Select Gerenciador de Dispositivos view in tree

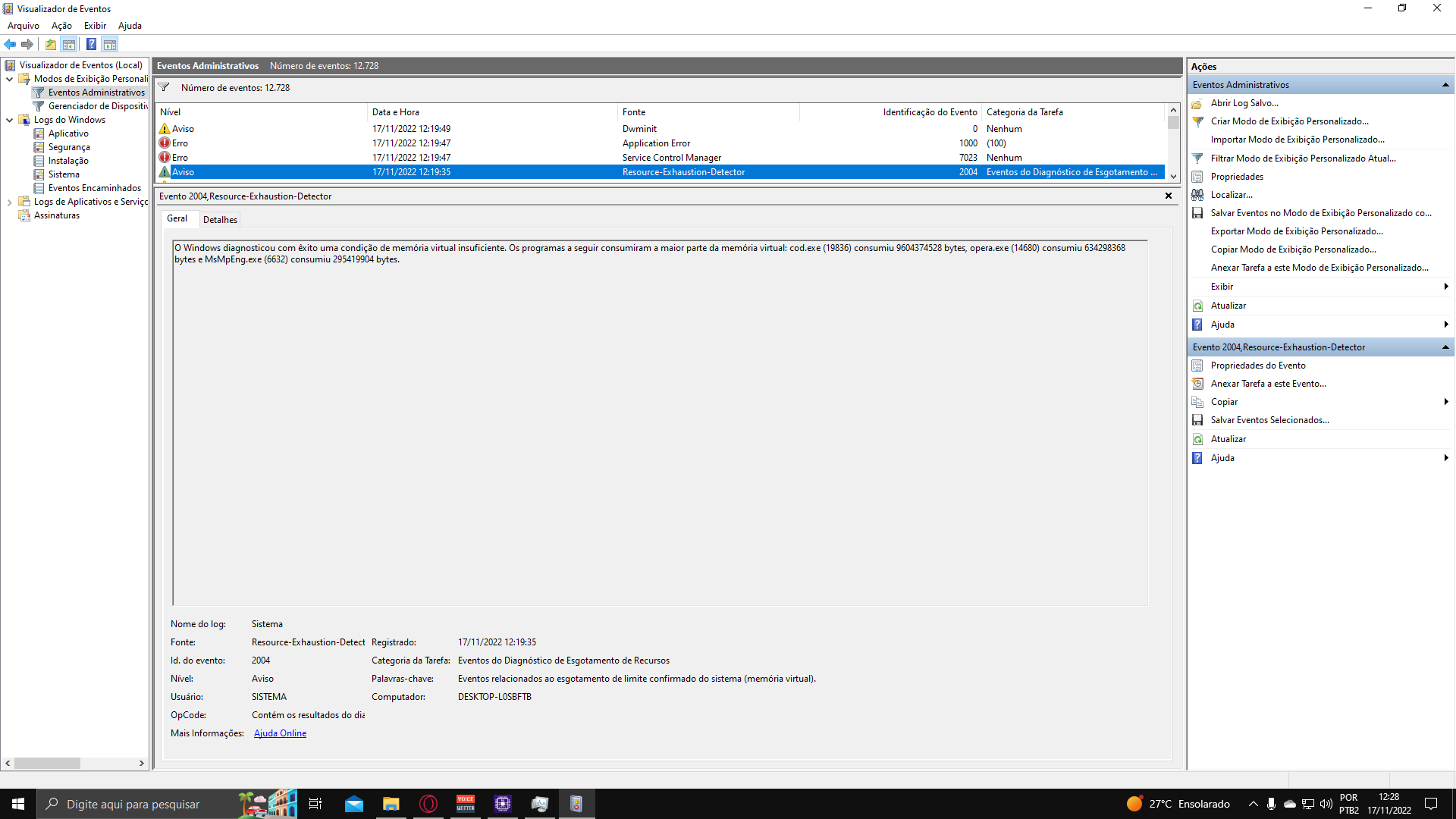[98, 106]
